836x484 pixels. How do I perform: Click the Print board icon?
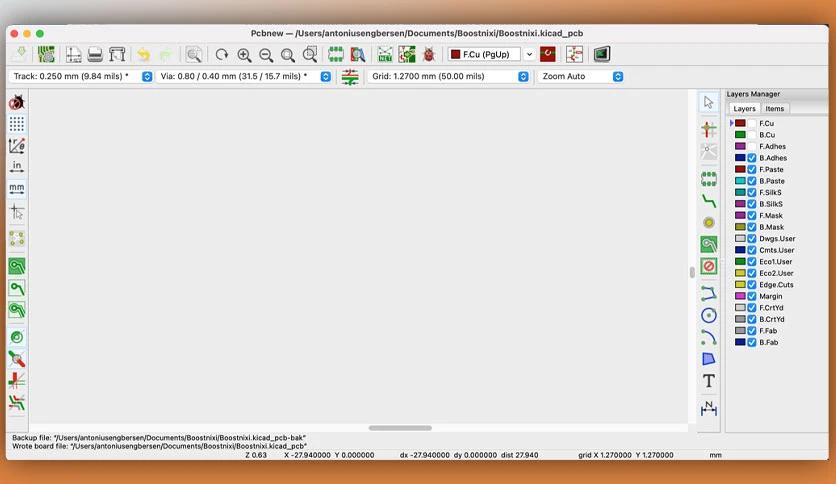pos(95,54)
